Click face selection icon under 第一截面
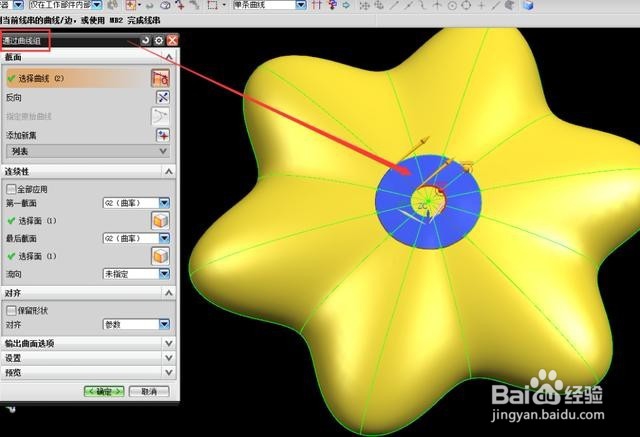 160,221
